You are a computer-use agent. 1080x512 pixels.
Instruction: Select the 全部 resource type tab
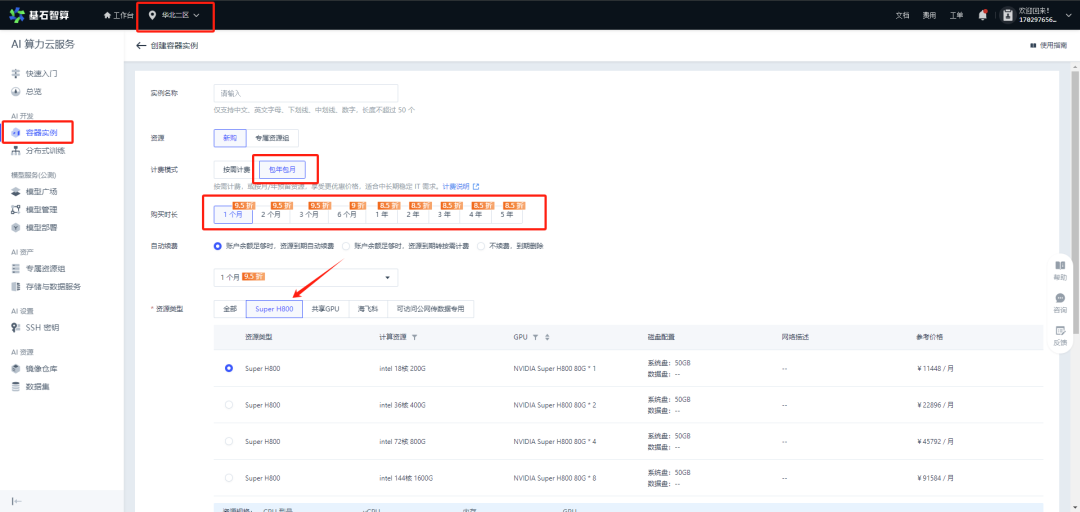pyautogui.click(x=230, y=309)
